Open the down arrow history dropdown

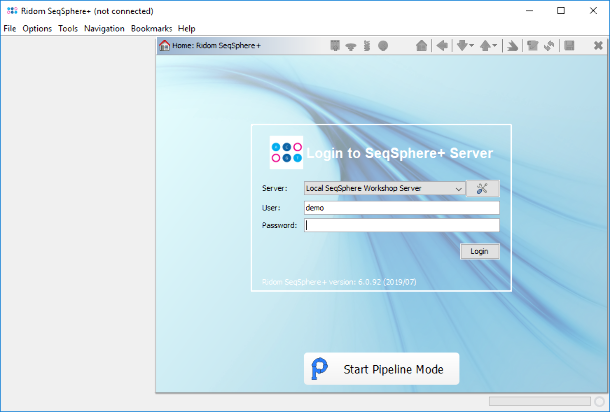click(472, 46)
